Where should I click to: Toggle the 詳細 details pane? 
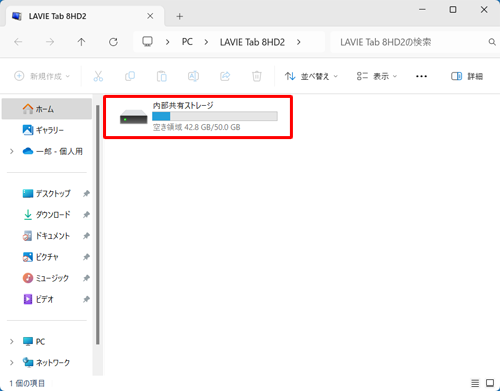(x=467, y=76)
